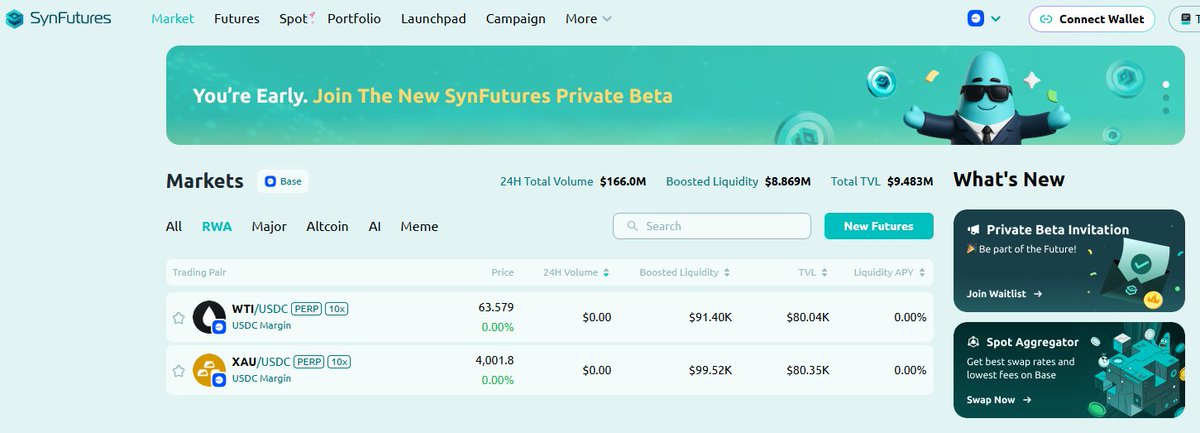This screenshot has width=1200, height=433.
Task: Click the XAU 10x leverage tag
Action: point(340,360)
